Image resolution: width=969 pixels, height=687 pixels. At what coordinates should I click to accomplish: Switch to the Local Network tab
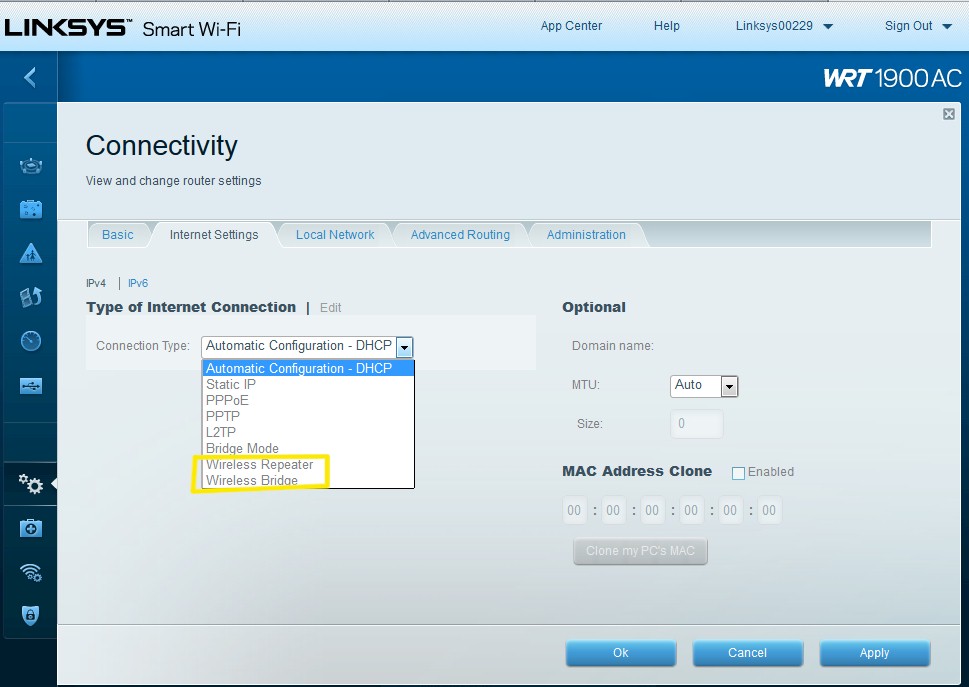335,235
